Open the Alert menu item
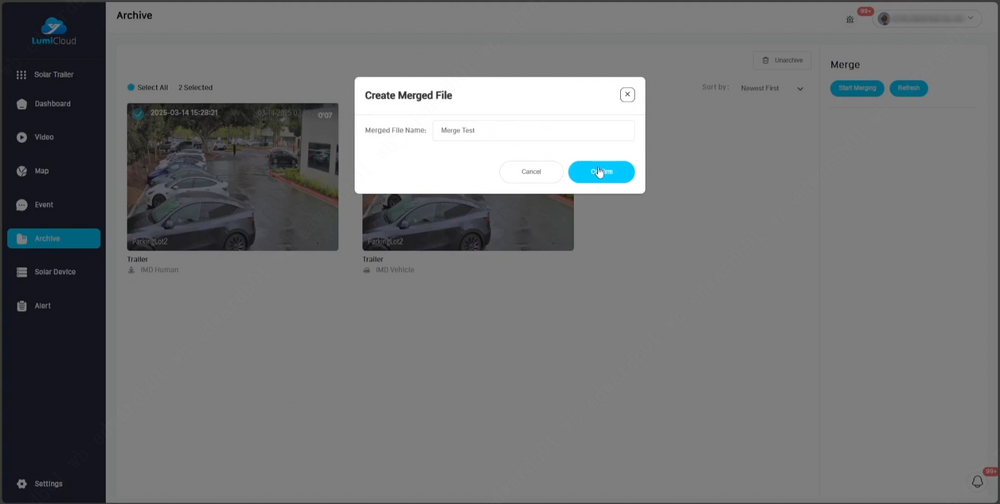This screenshot has width=1000, height=504. [x=42, y=306]
